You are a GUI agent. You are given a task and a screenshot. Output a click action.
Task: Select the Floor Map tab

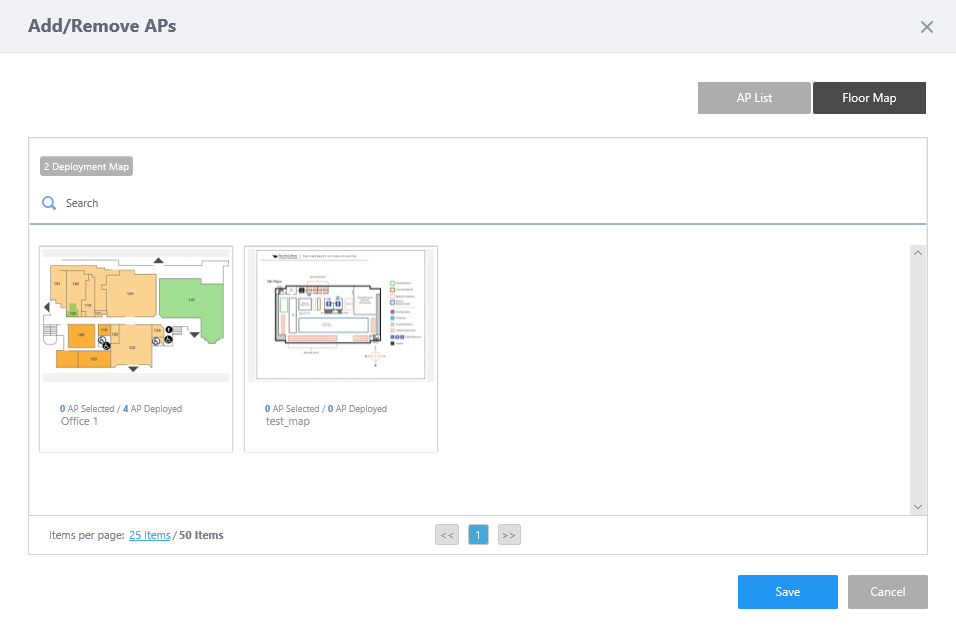[x=869, y=98]
